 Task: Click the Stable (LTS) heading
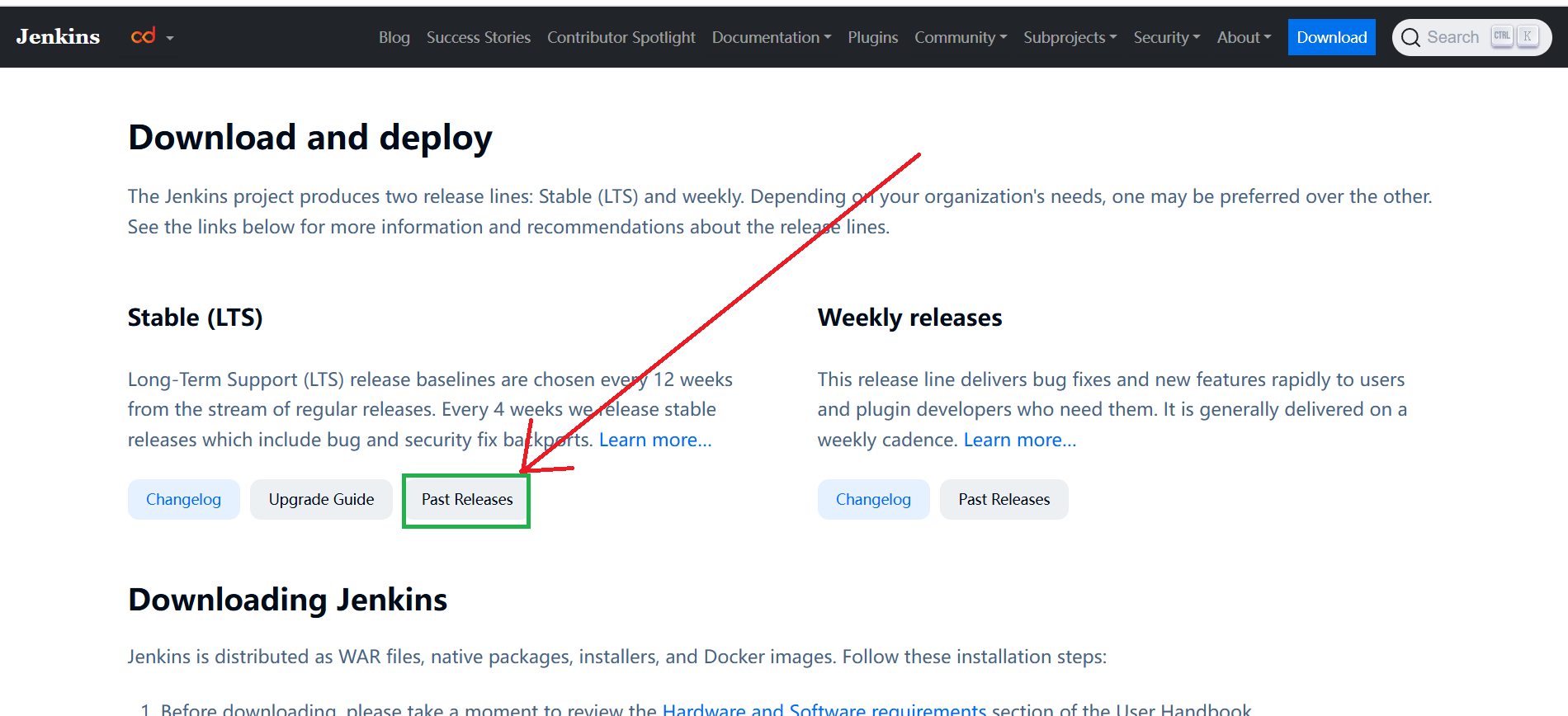tap(195, 318)
